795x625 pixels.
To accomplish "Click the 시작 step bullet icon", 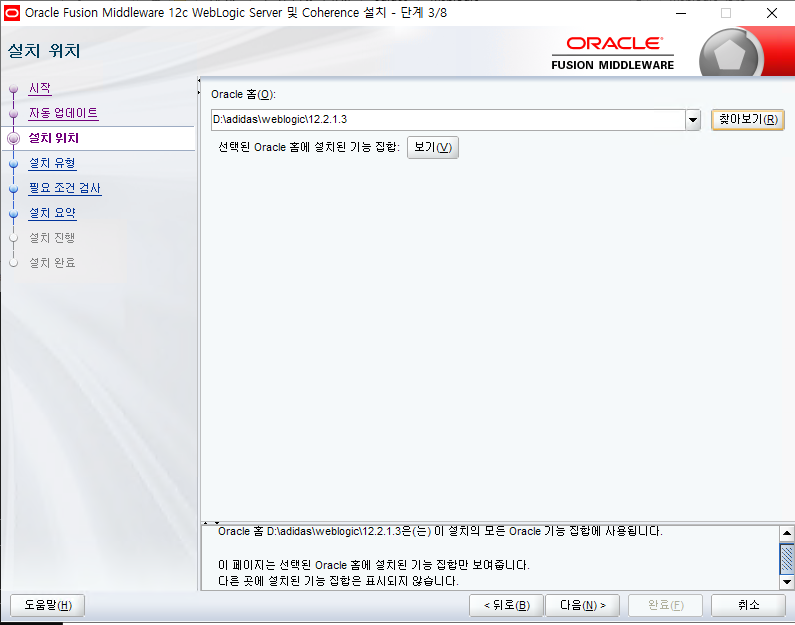I will tap(14, 89).
